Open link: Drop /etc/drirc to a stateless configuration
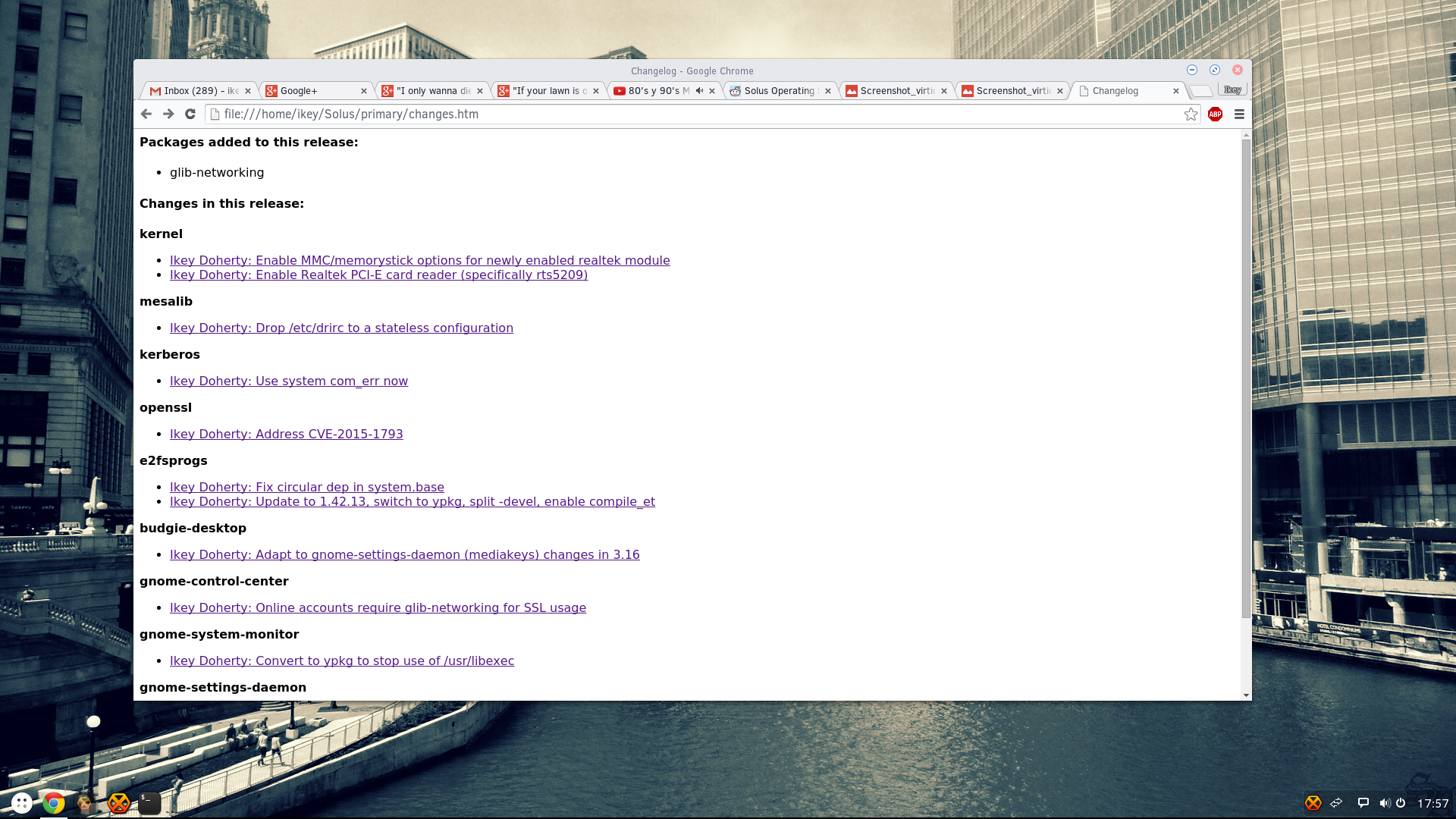 pyautogui.click(x=341, y=328)
